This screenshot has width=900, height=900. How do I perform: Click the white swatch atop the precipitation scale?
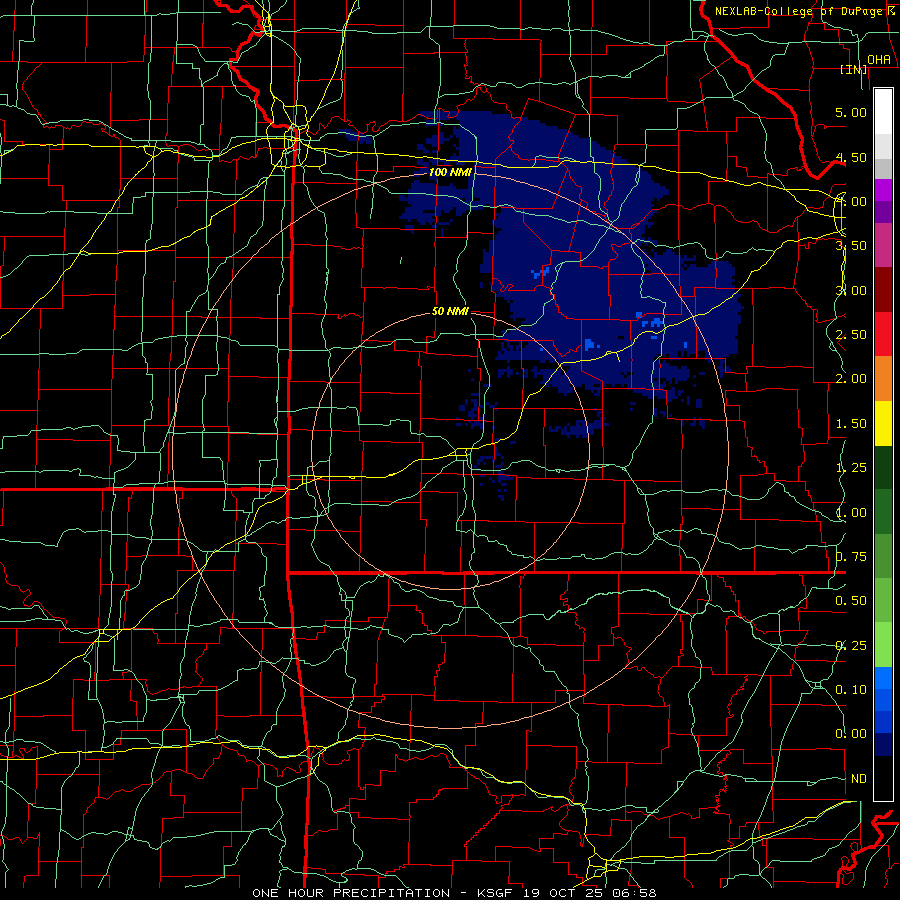click(883, 111)
